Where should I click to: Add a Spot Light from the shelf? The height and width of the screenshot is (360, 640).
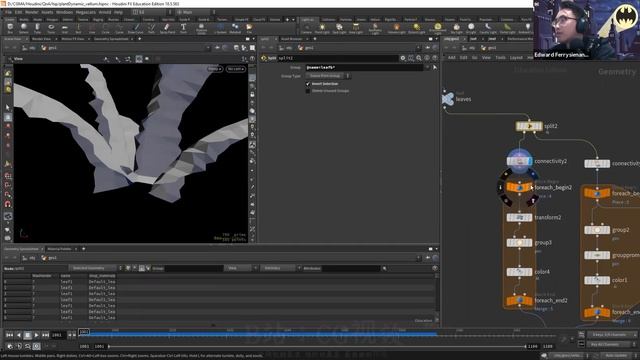click(x=339, y=28)
